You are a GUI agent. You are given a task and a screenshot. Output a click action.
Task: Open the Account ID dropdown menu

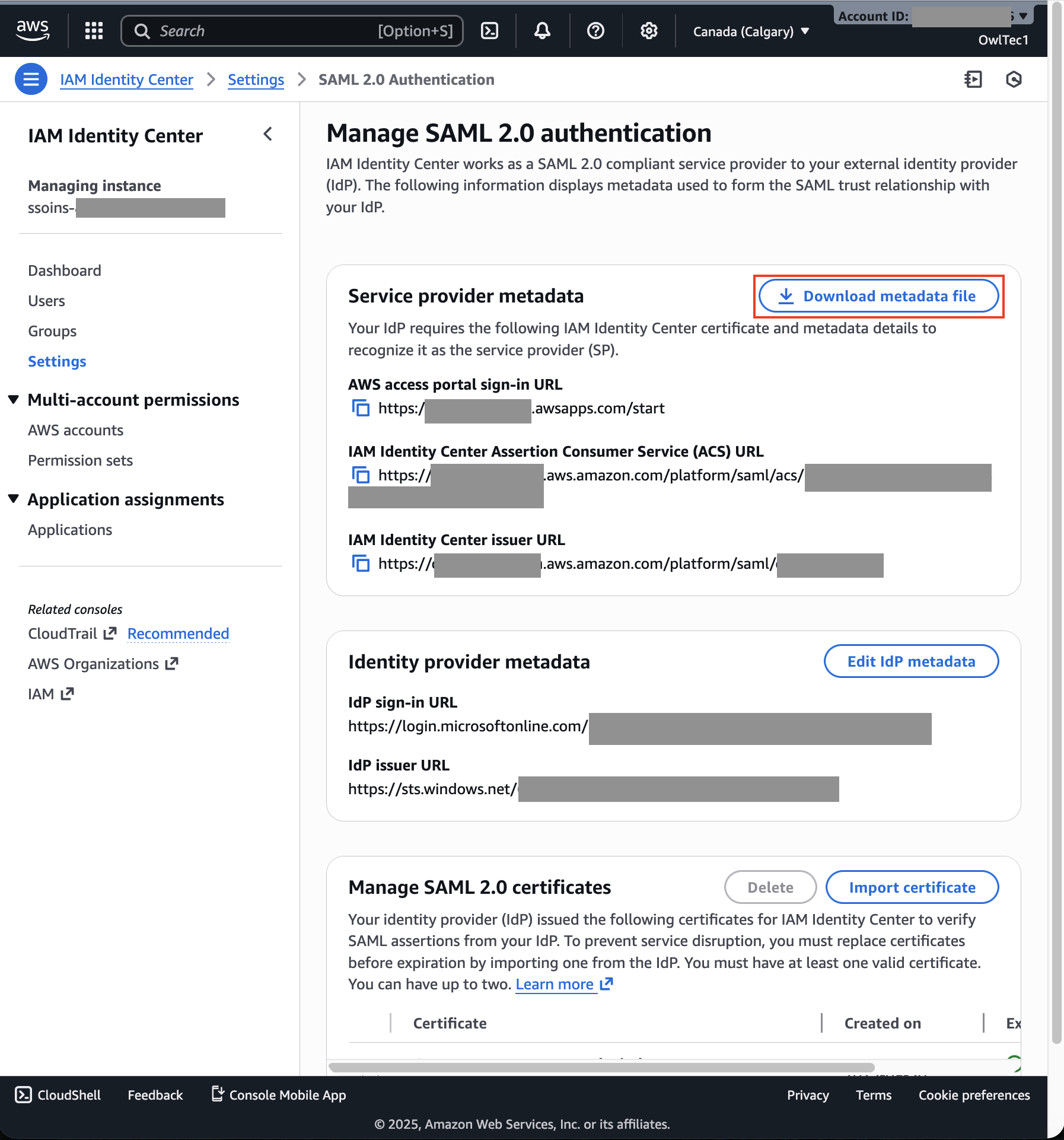[x=934, y=17]
